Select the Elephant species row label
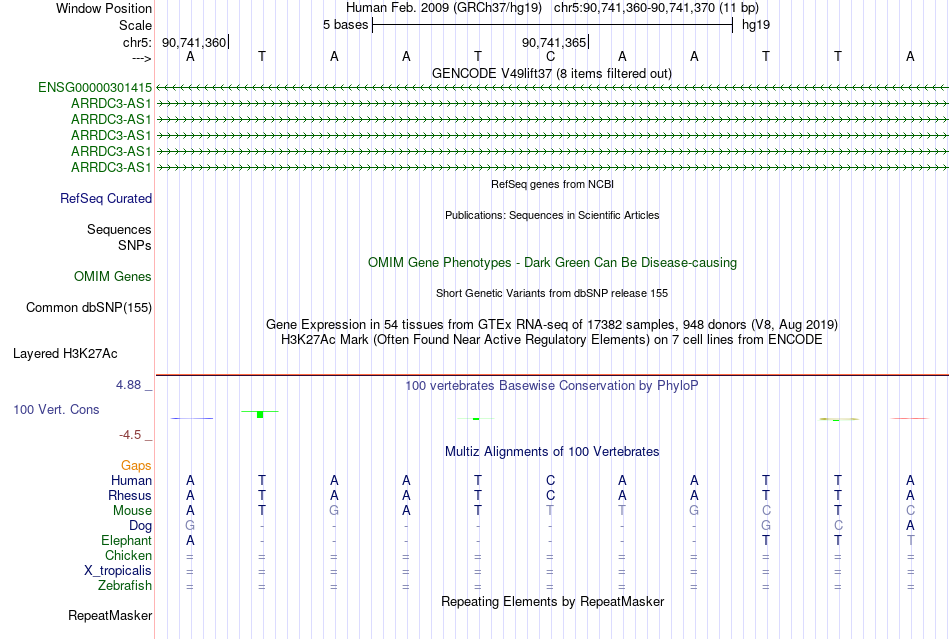This screenshot has height=639, width=950. click(127, 540)
